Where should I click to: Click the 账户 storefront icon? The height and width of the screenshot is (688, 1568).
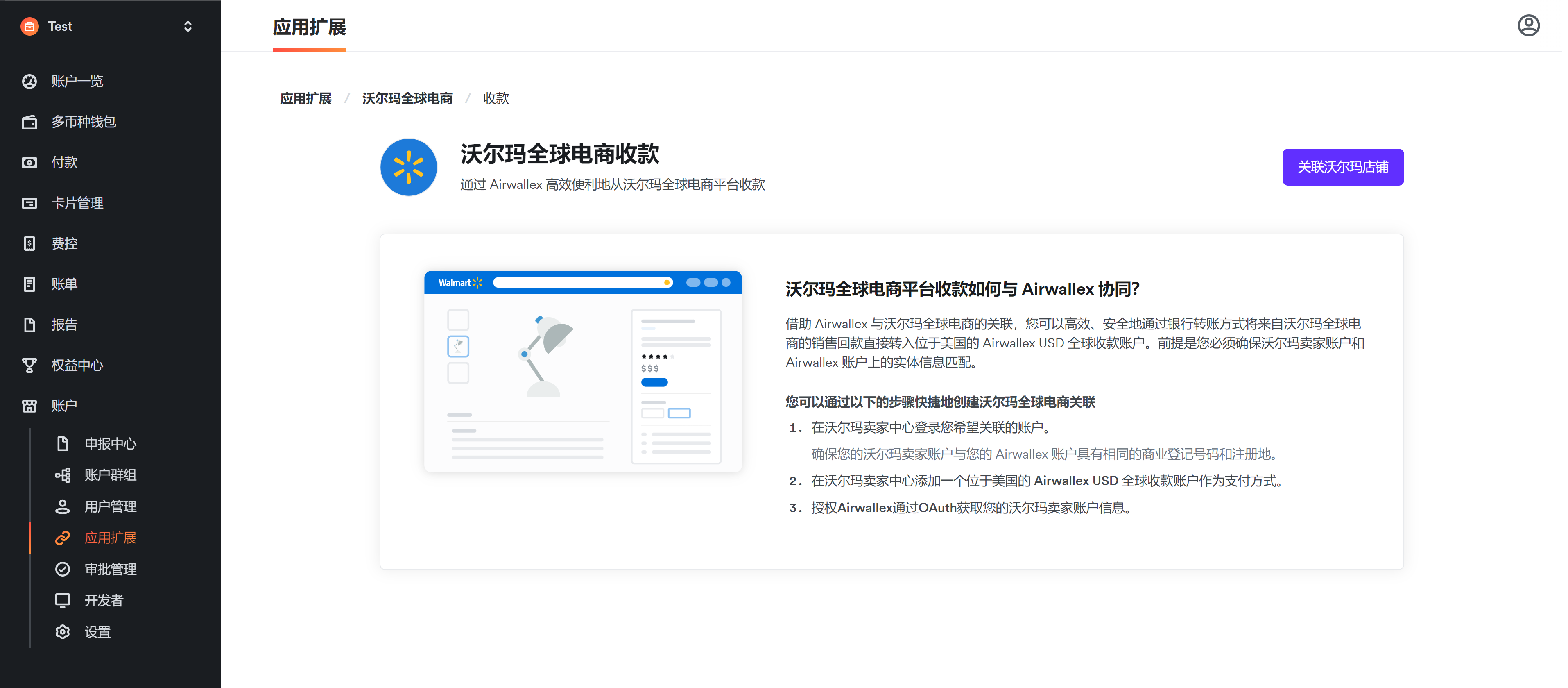click(x=29, y=406)
